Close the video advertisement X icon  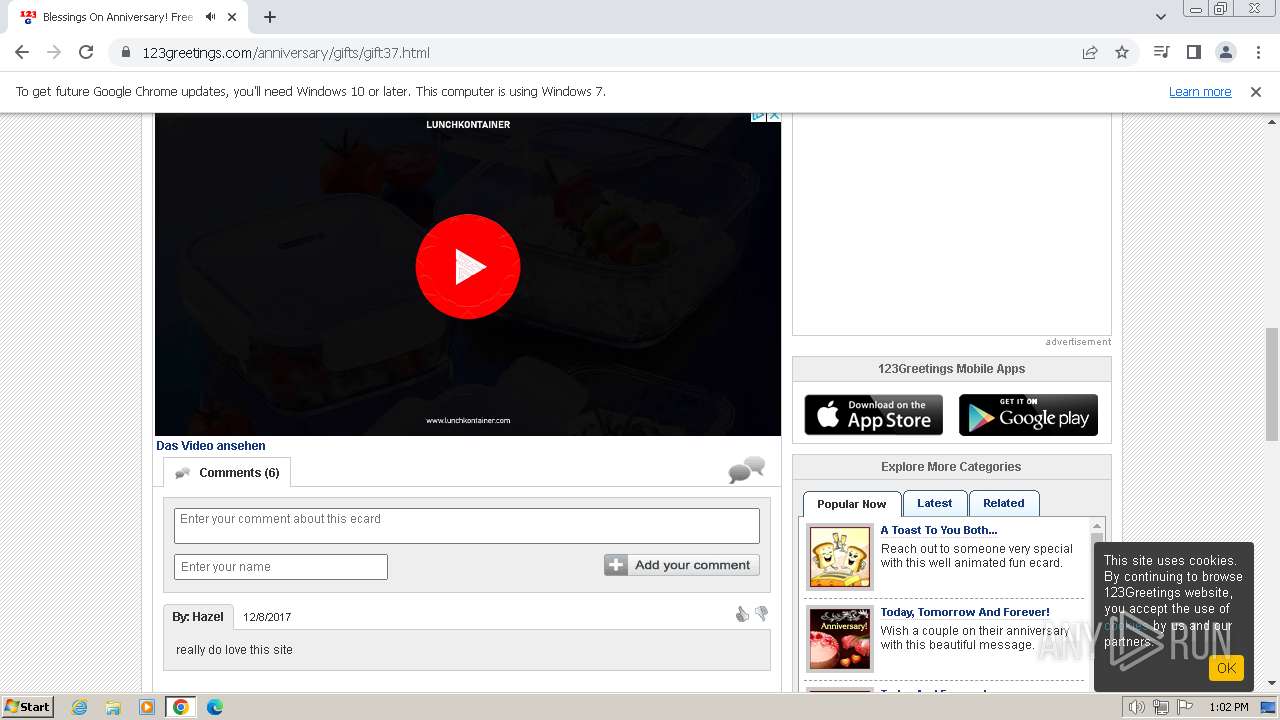click(774, 116)
